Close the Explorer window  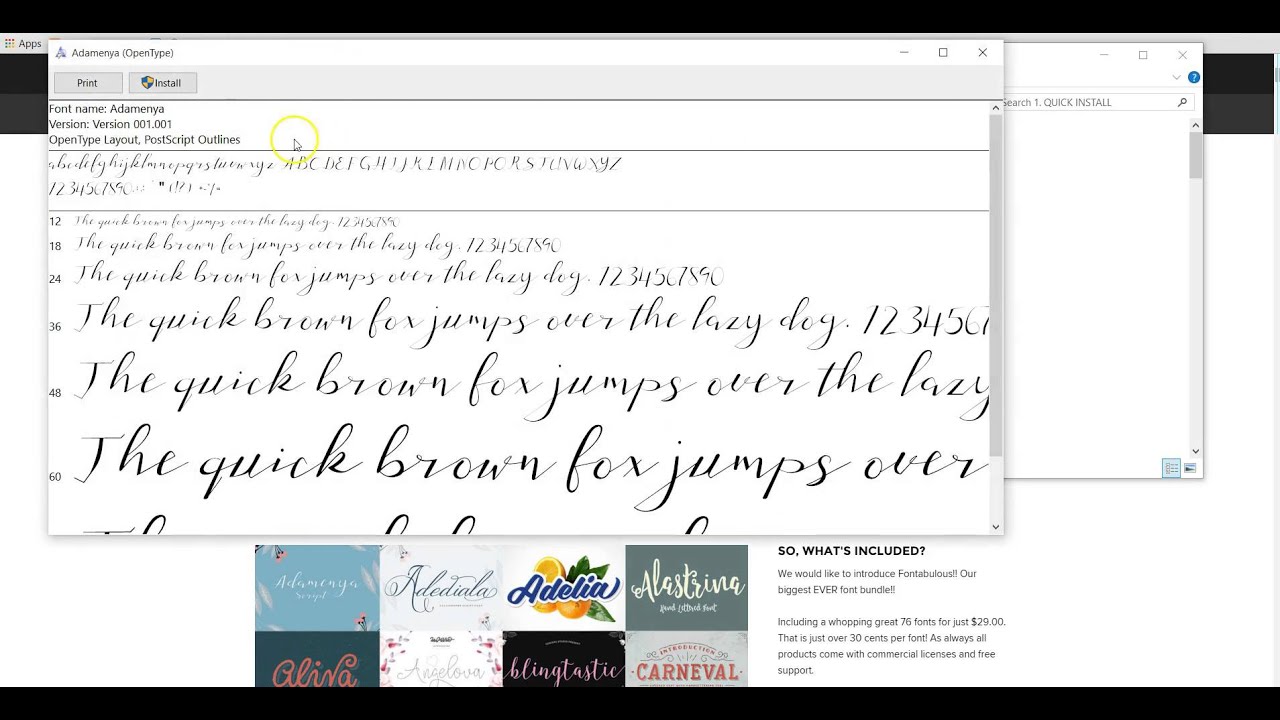[1183, 55]
